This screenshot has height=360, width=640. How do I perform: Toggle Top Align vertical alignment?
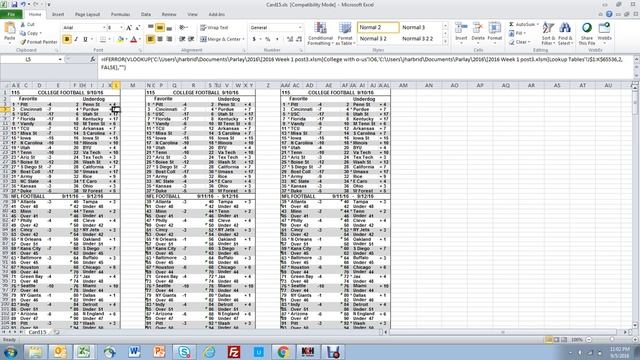coord(151,27)
